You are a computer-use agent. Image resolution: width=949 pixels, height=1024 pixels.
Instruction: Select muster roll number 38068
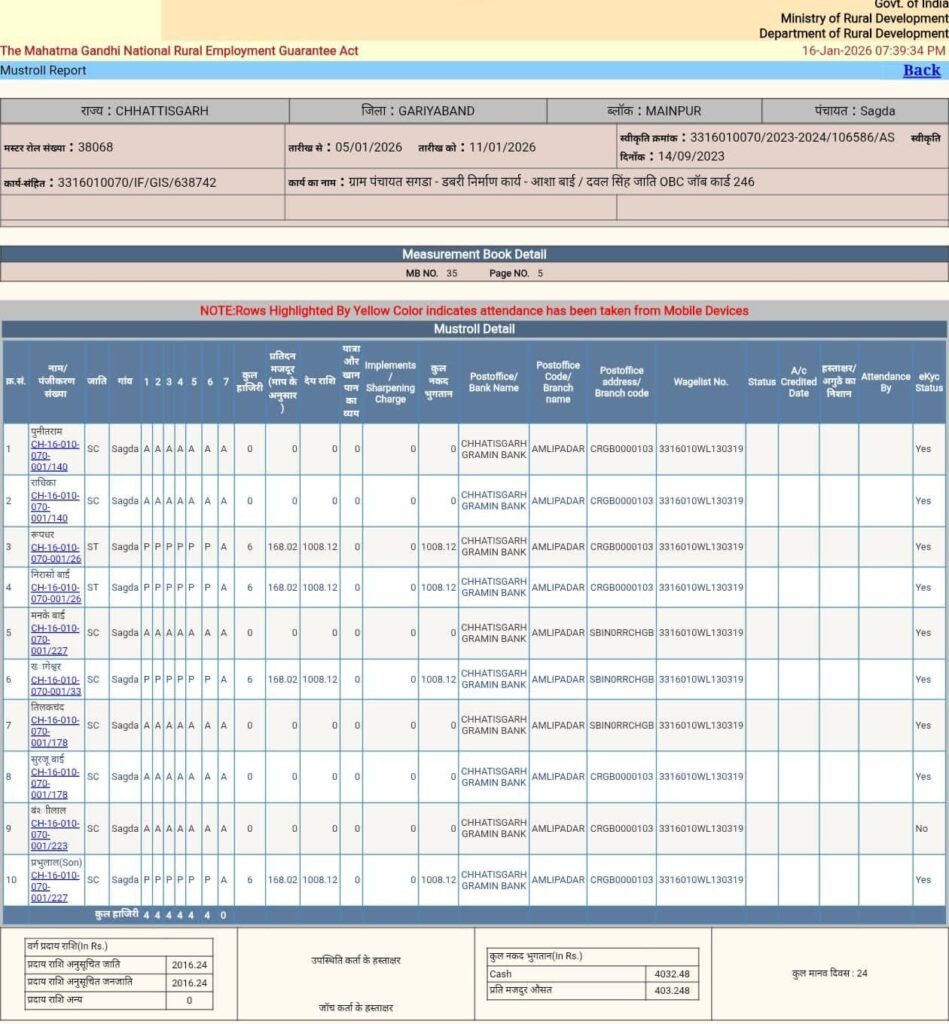[x=95, y=147]
